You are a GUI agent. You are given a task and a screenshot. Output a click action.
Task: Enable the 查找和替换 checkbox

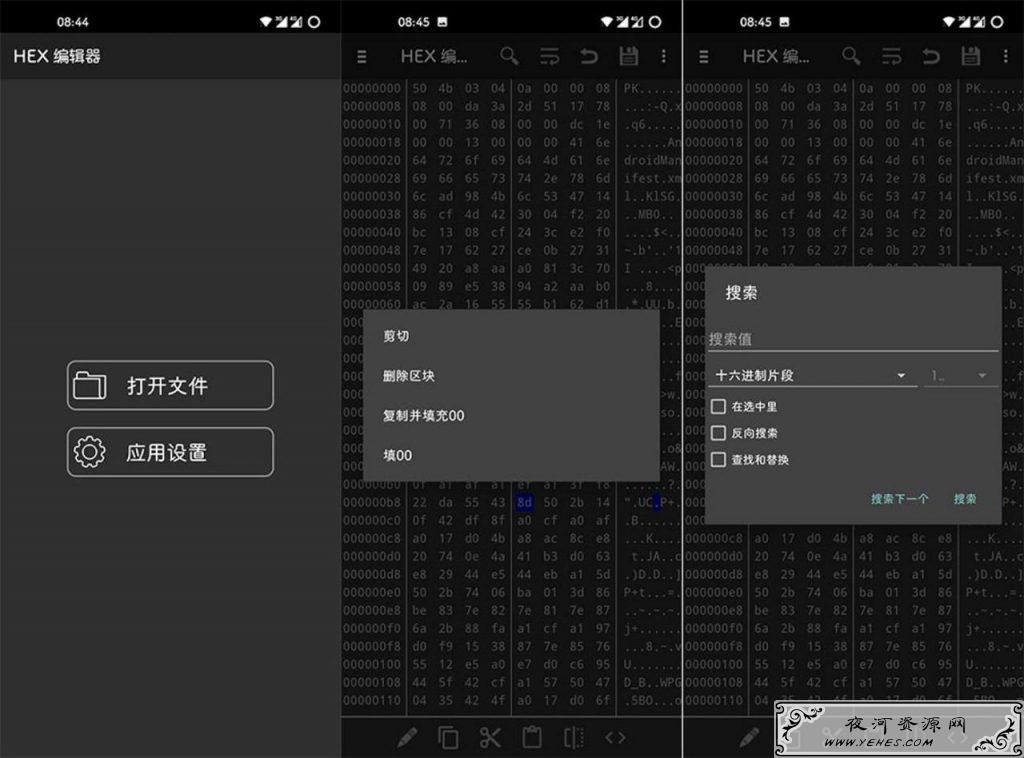[x=718, y=460]
